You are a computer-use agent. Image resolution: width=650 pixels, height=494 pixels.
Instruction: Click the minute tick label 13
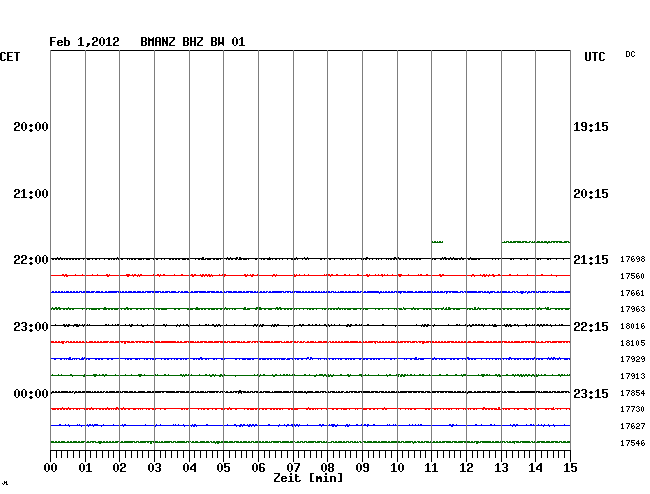click(x=501, y=468)
